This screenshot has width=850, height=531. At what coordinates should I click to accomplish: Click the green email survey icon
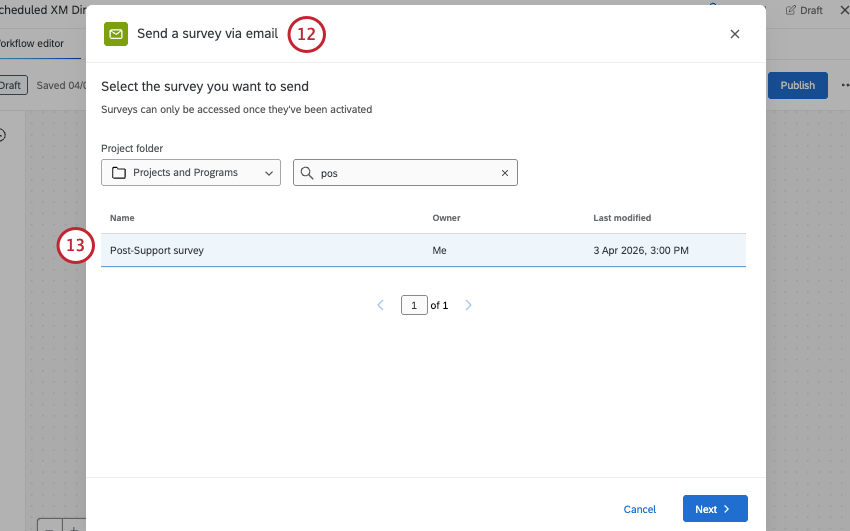(x=116, y=34)
